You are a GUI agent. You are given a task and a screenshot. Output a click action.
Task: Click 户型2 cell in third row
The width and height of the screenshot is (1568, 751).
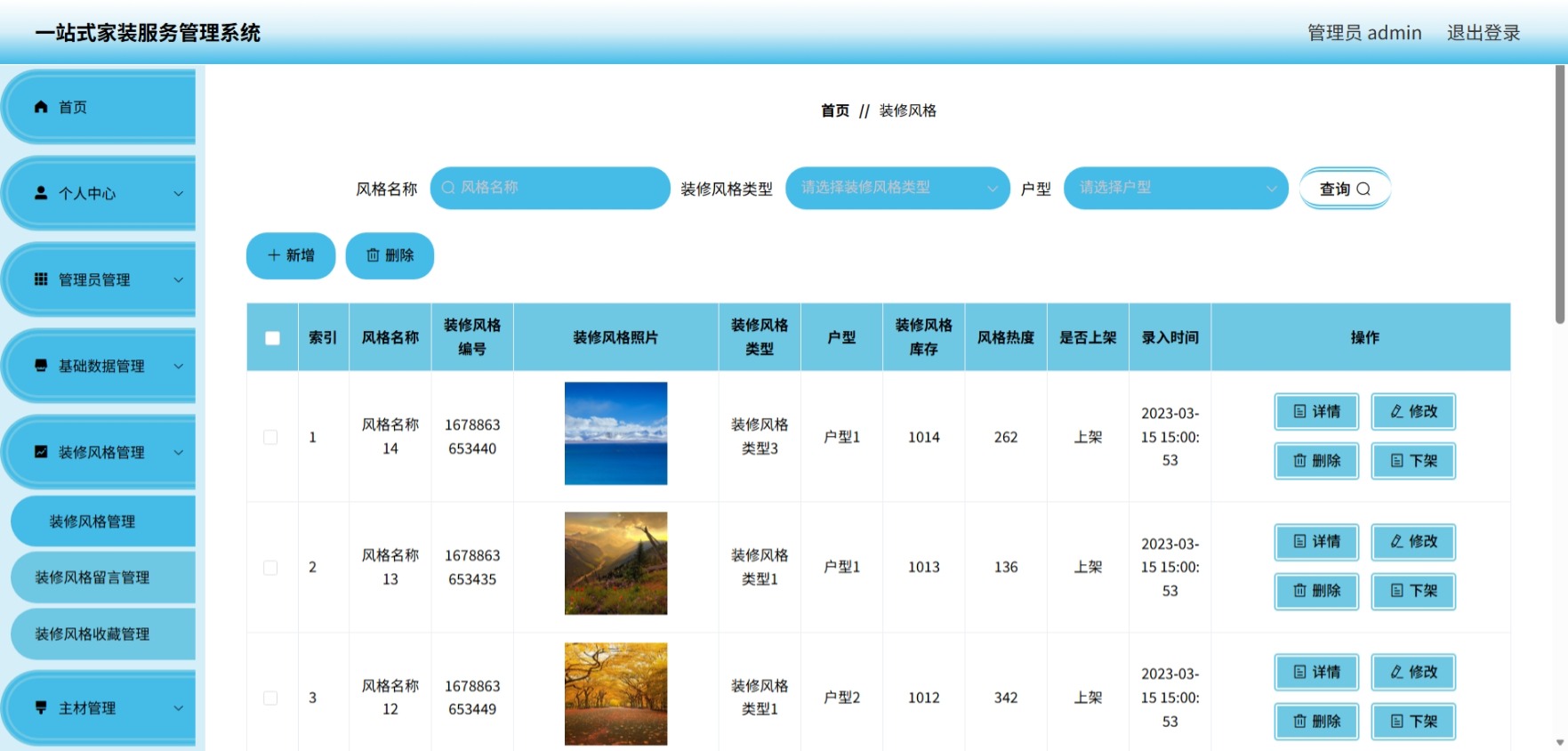[841, 698]
